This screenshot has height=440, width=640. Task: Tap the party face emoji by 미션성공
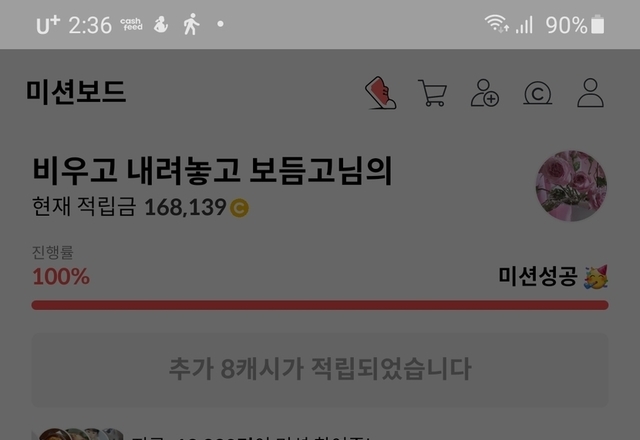(x=596, y=277)
